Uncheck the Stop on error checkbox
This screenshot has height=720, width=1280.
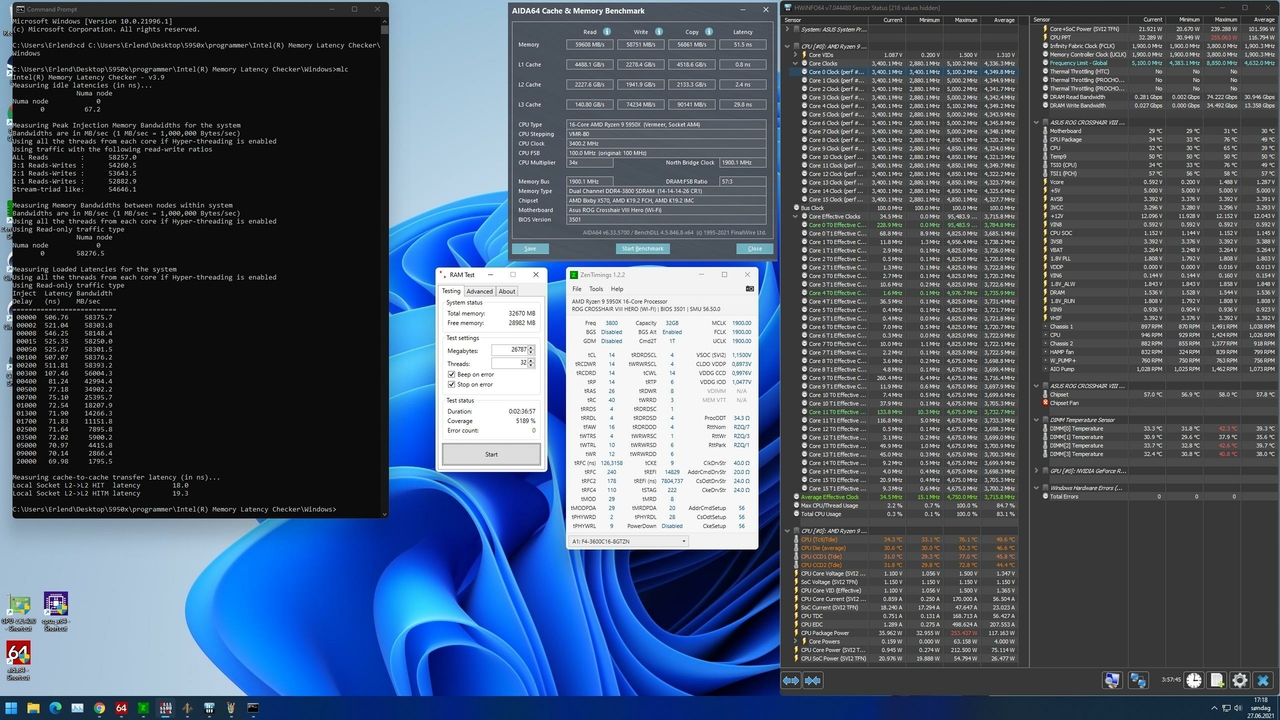tap(452, 384)
